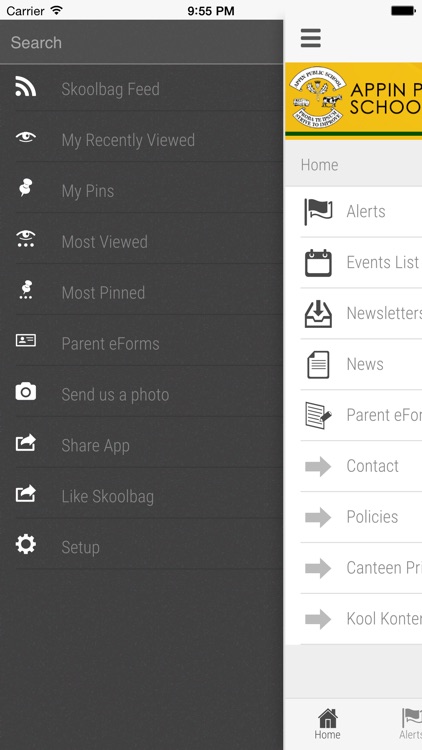Select the Newsletters inbox icon
Image resolution: width=422 pixels, height=750 pixels.
318,314
